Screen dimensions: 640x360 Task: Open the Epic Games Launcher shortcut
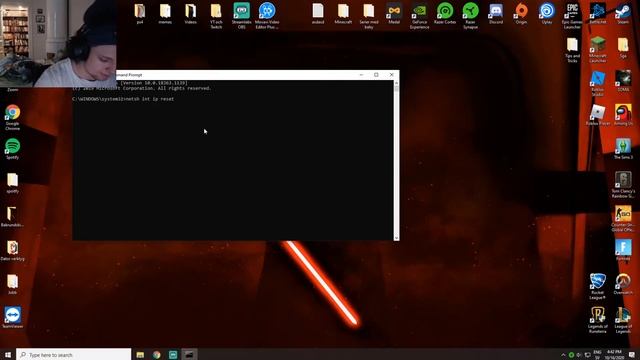pos(572,15)
